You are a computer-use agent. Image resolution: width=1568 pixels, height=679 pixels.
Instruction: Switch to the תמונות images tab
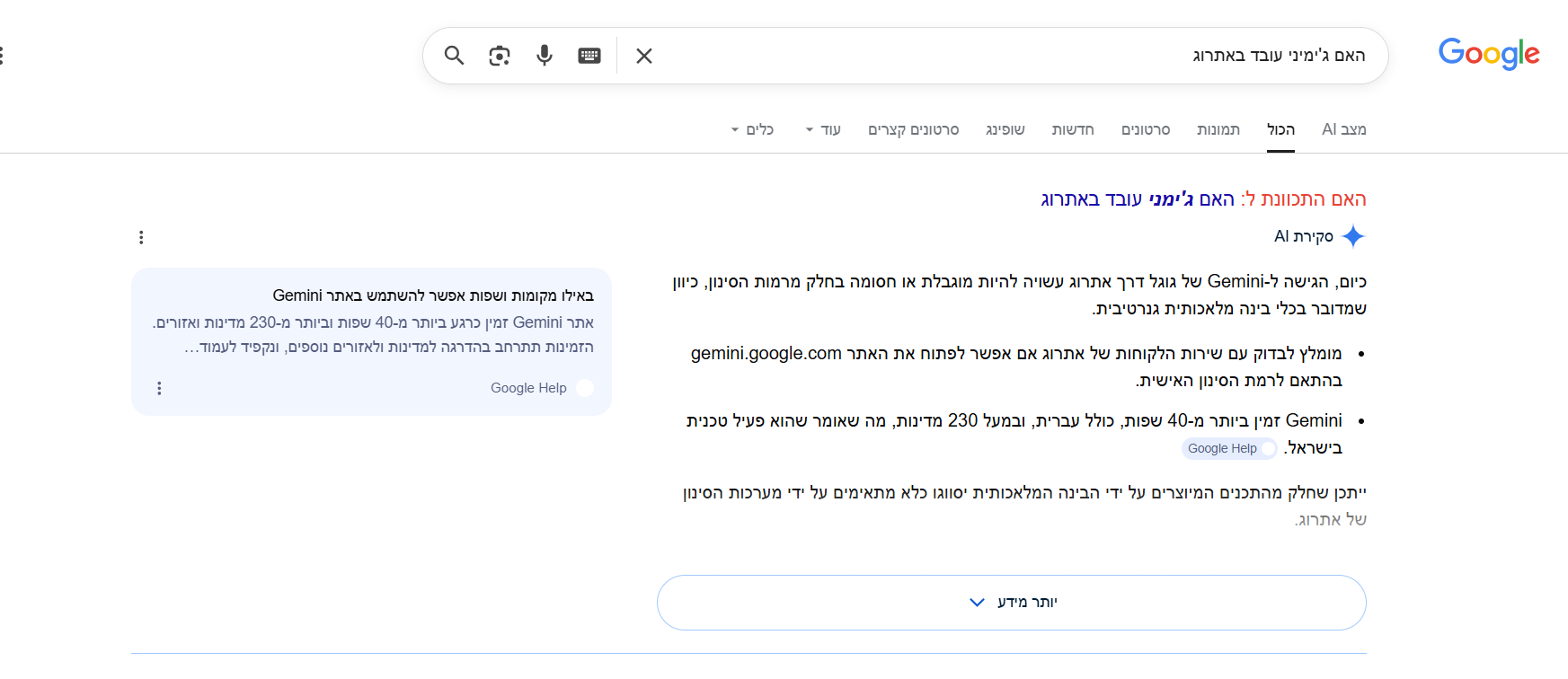point(1218,129)
